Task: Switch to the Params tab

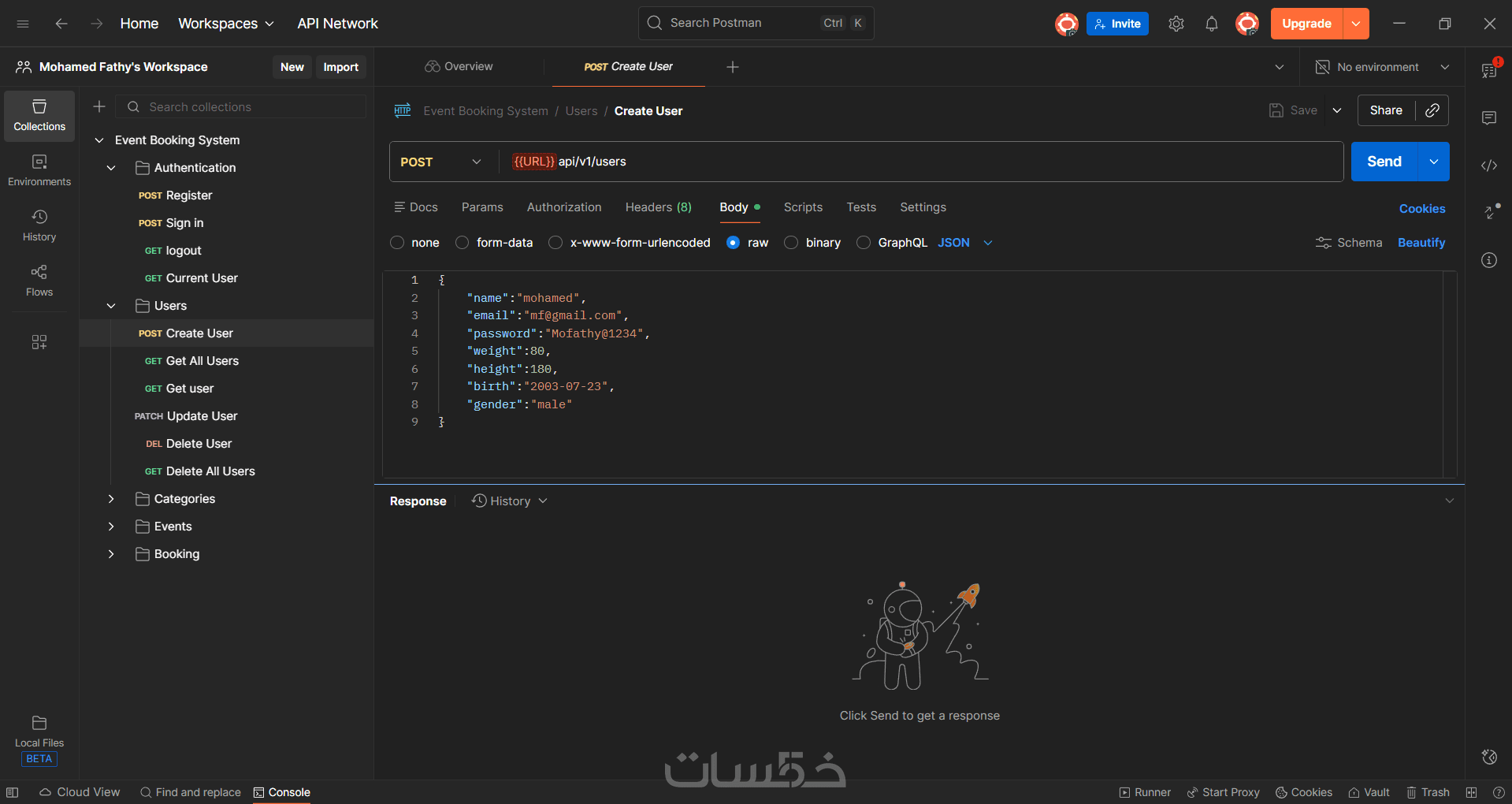Action: click(482, 207)
